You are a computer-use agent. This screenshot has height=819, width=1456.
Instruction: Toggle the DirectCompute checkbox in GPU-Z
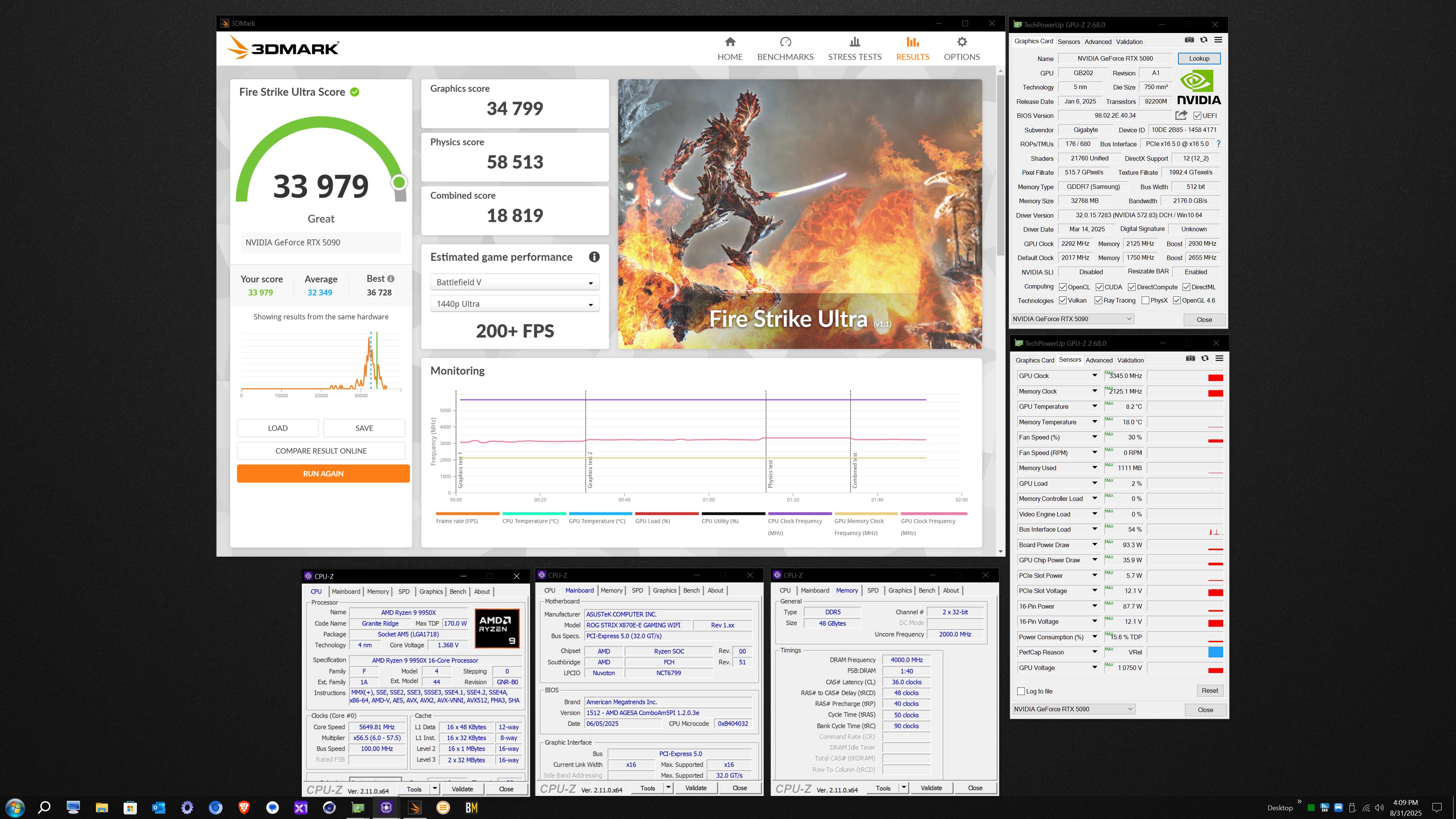click(1131, 287)
